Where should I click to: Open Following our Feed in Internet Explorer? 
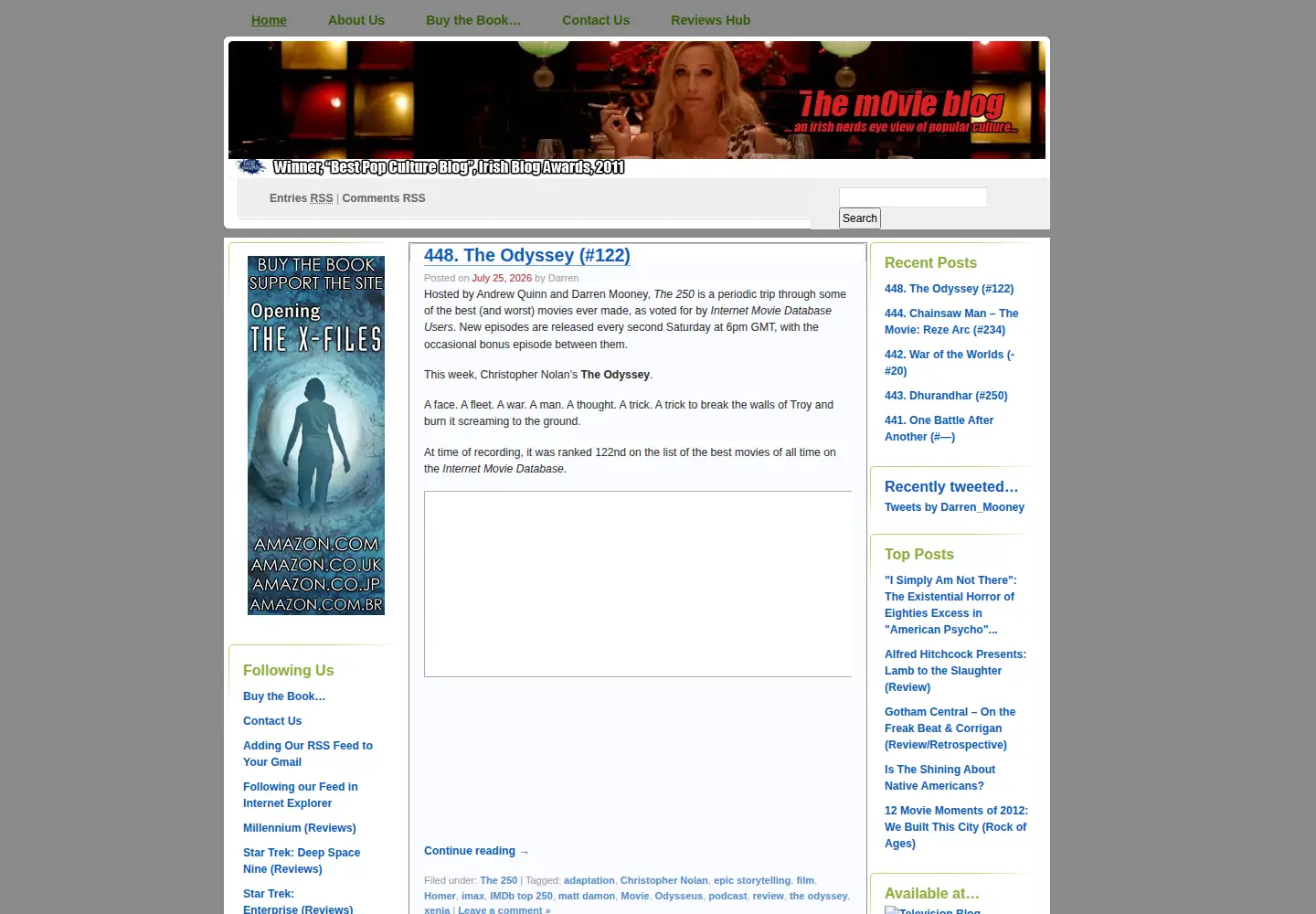[301, 795]
